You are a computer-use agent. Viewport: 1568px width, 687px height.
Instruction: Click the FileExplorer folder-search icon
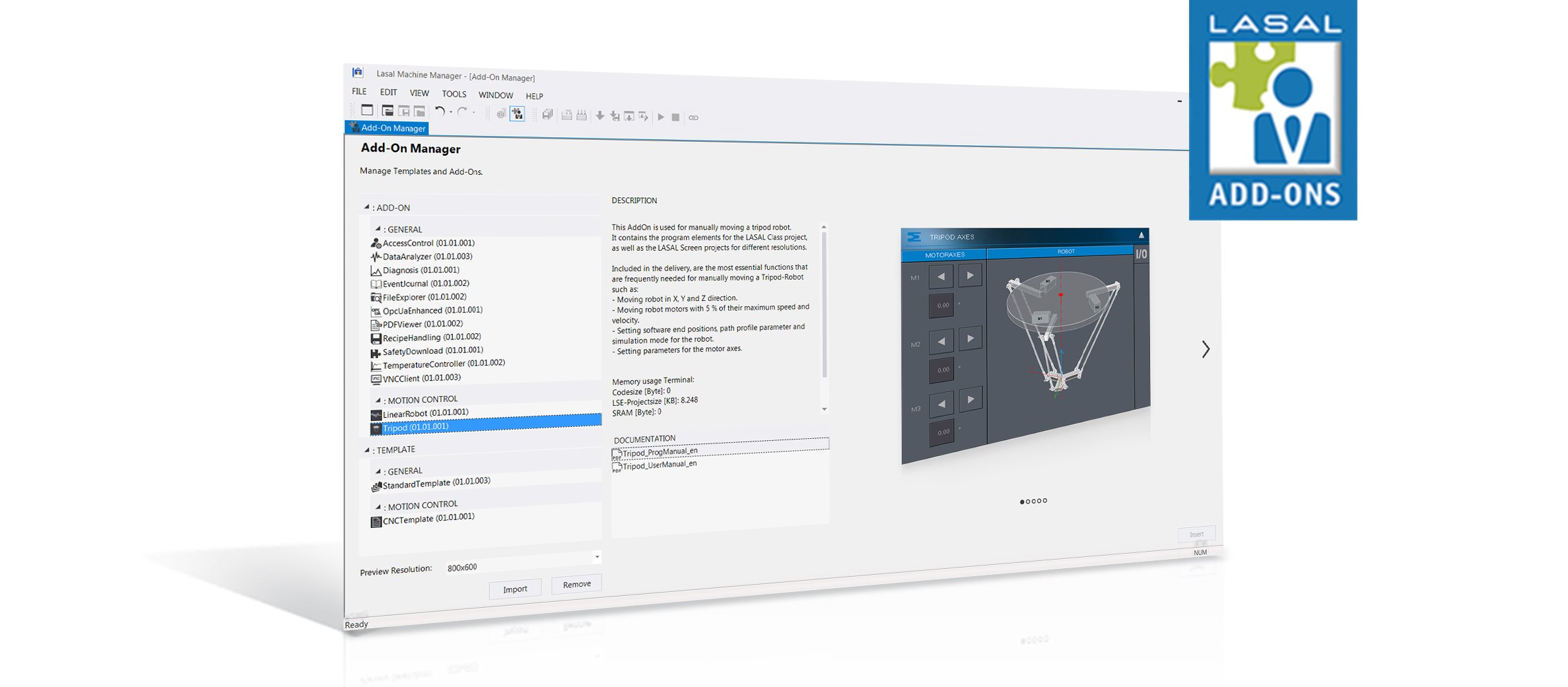tap(376, 298)
